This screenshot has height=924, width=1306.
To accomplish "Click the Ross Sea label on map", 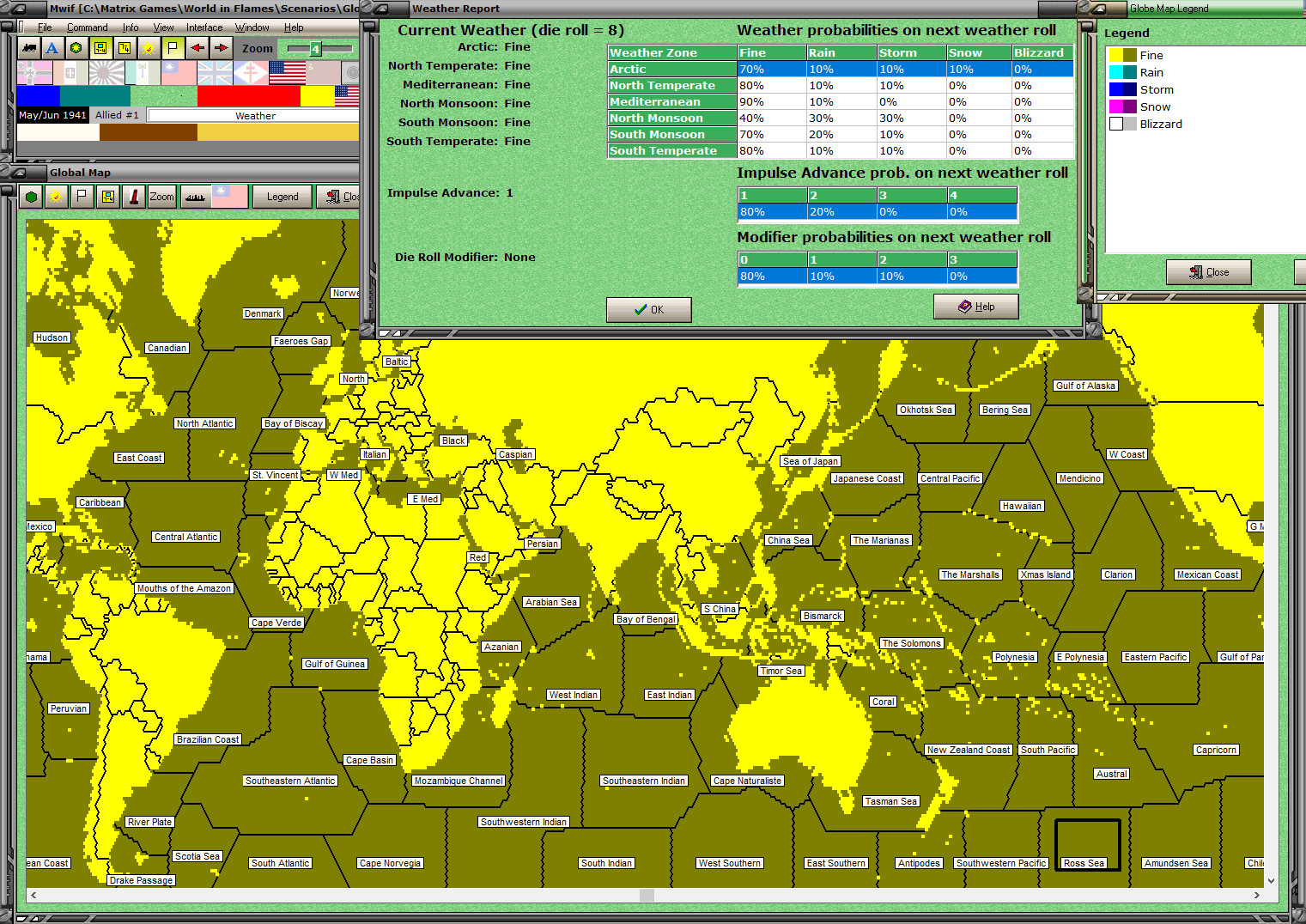I will [1084, 863].
